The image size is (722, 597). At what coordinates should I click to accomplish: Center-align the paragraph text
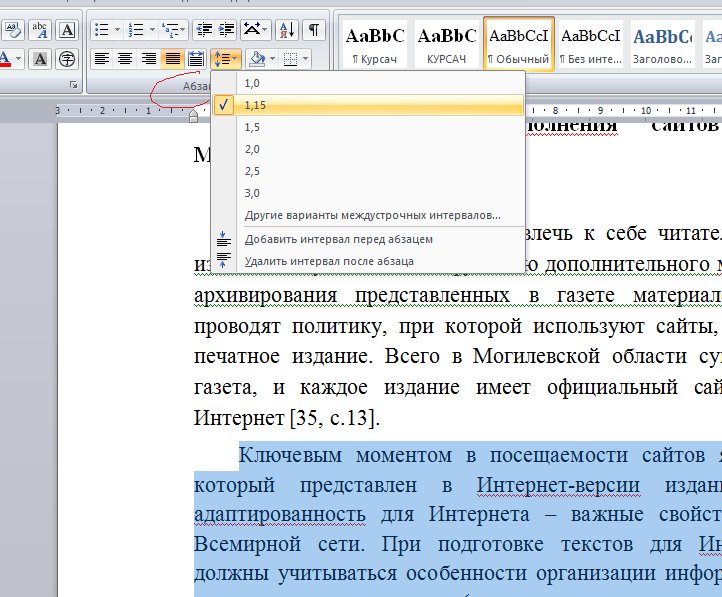[x=125, y=59]
